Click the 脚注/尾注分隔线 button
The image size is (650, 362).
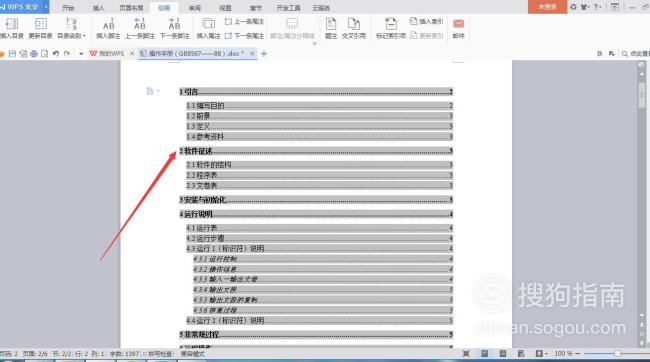tap(292, 28)
